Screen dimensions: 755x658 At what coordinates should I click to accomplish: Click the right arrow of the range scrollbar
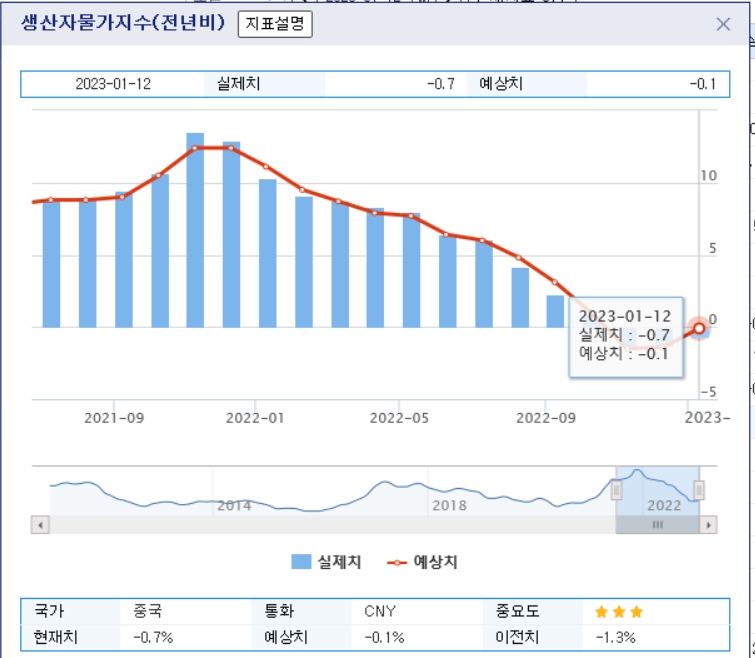tap(708, 525)
